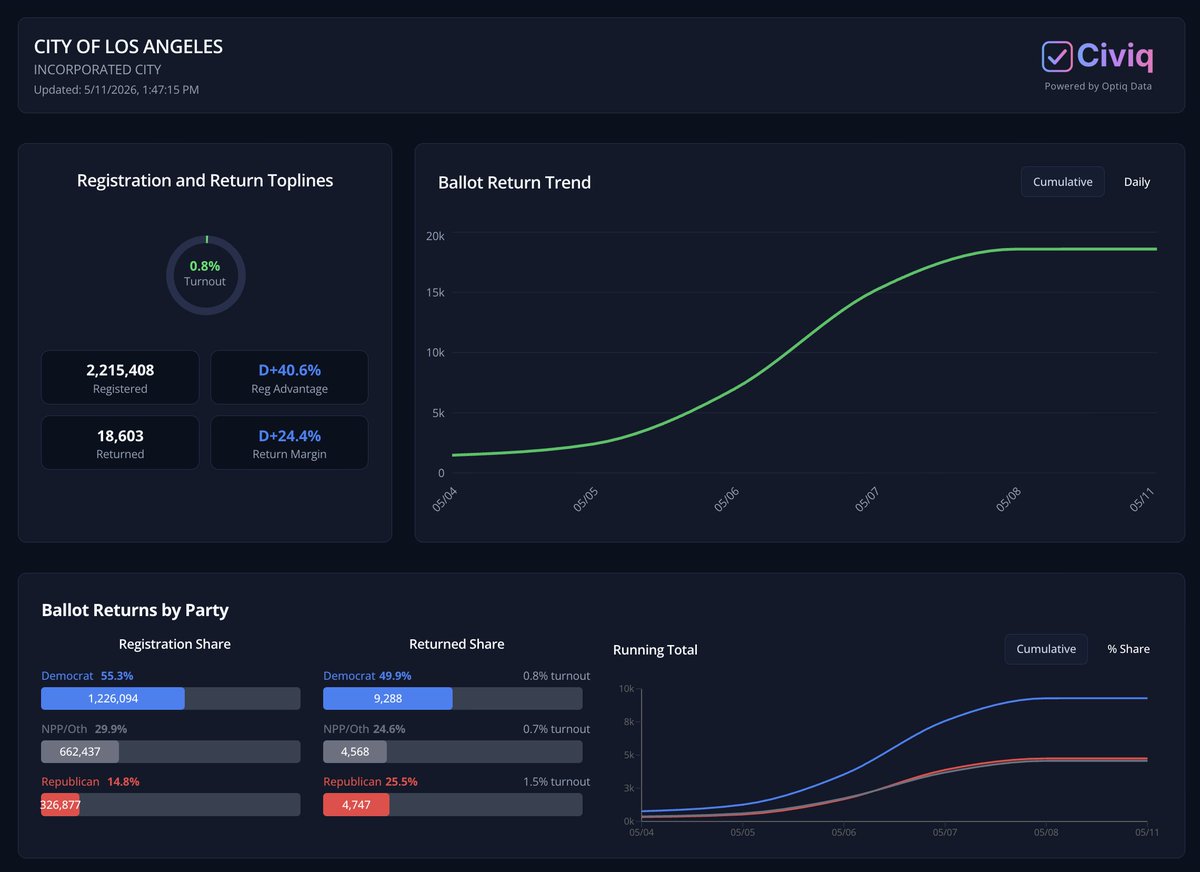Click the Republican 14.8% registration label
Image resolution: width=1200 pixels, height=872 pixels.
[90, 782]
